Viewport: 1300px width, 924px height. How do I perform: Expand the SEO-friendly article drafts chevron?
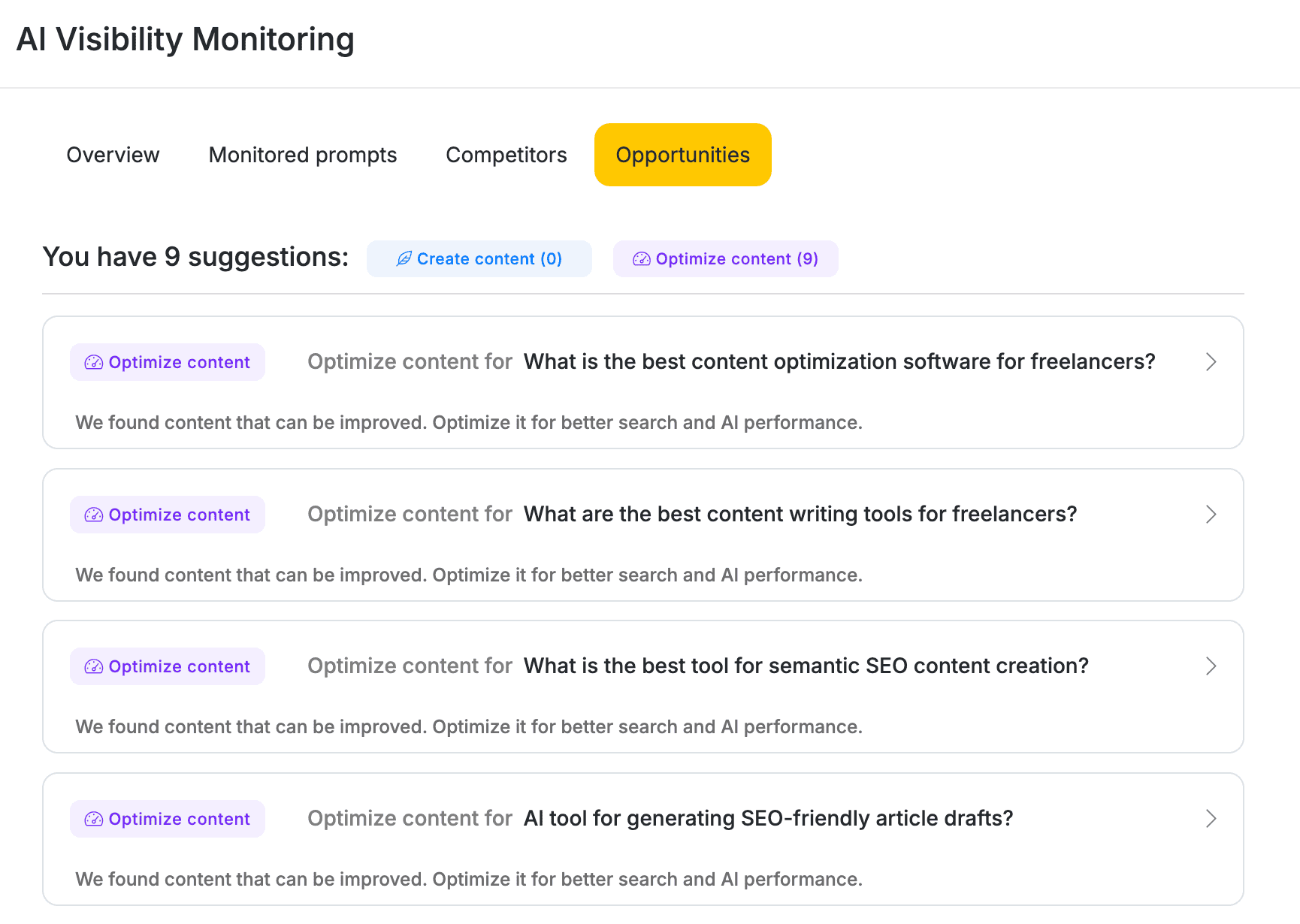[1211, 819]
